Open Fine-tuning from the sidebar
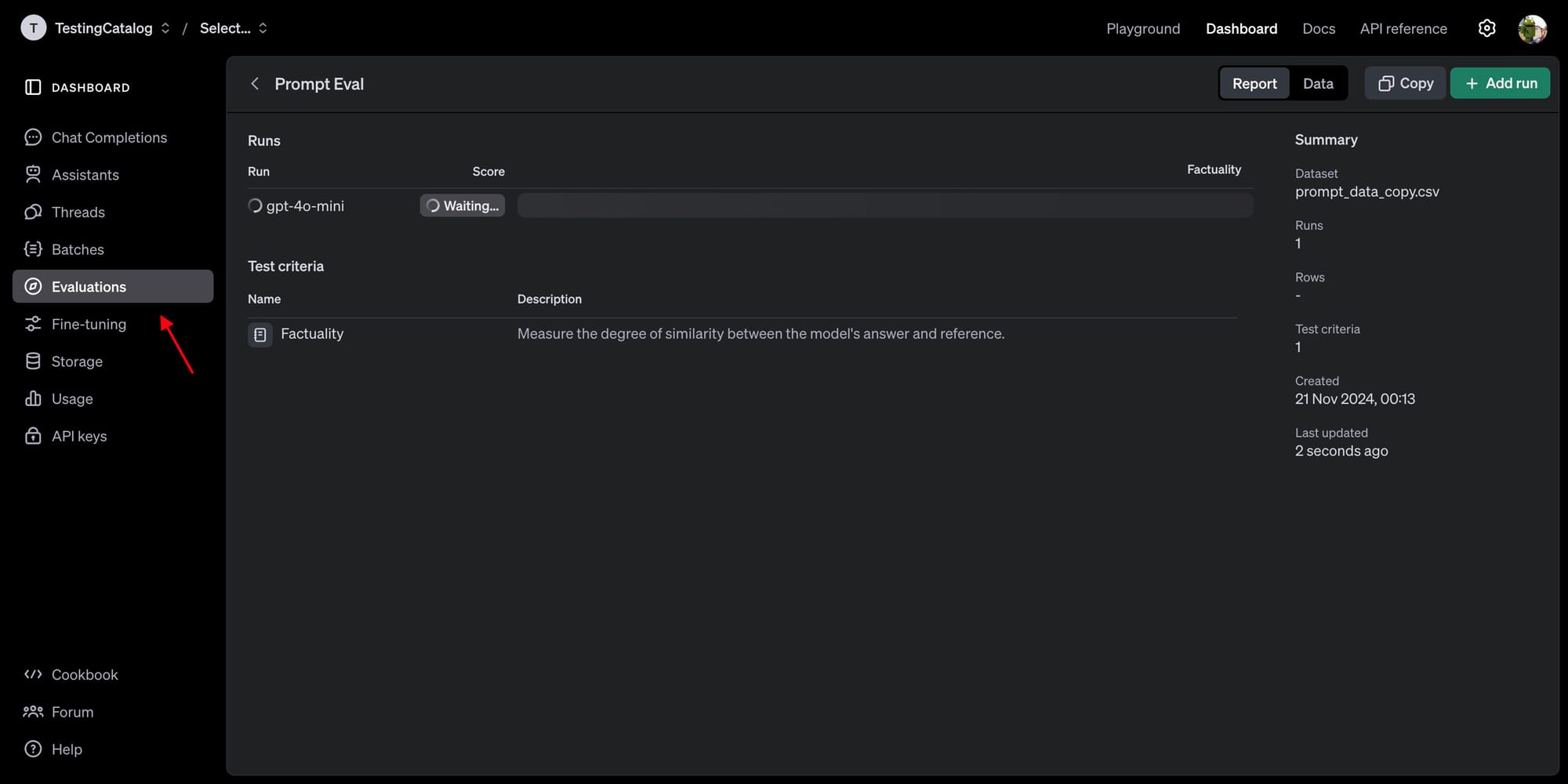This screenshot has width=1568, height=784. point(89,324)
